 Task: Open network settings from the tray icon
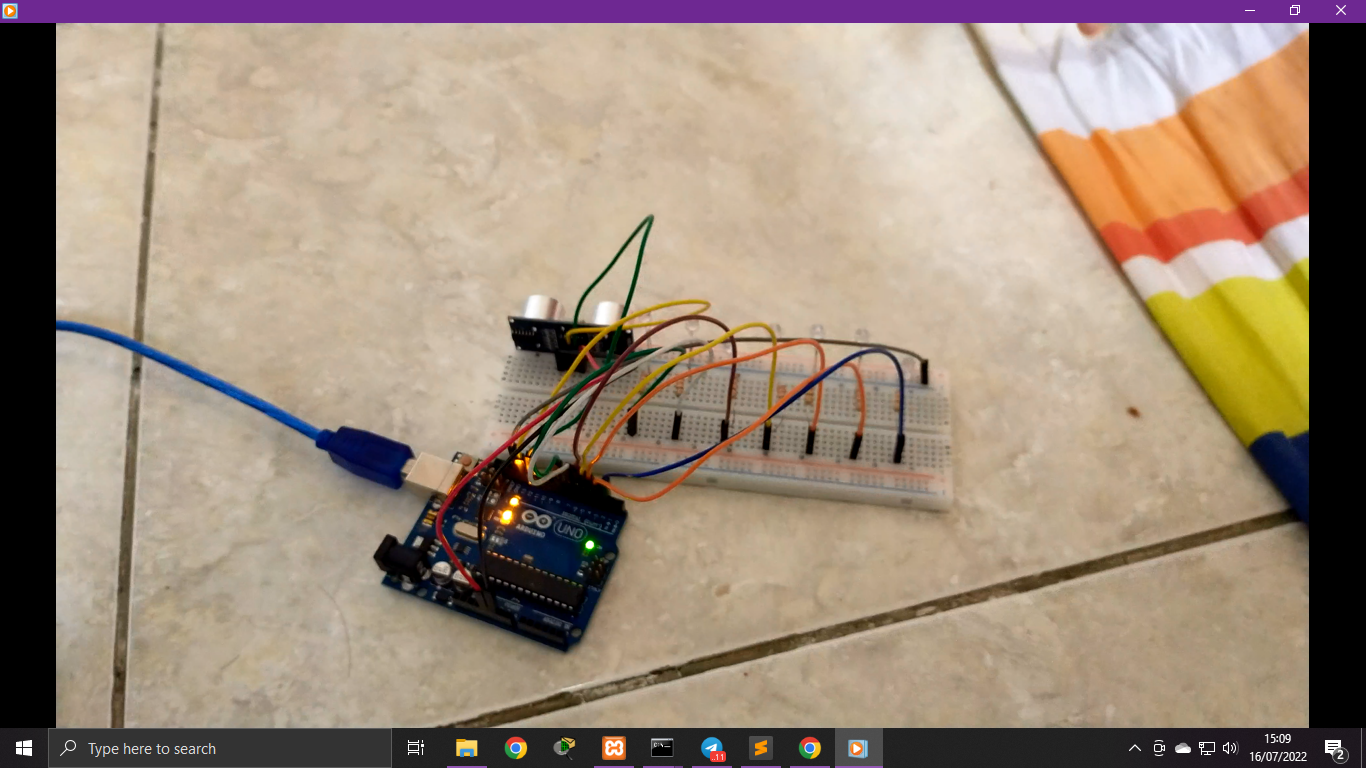(x=1207, y=748)
